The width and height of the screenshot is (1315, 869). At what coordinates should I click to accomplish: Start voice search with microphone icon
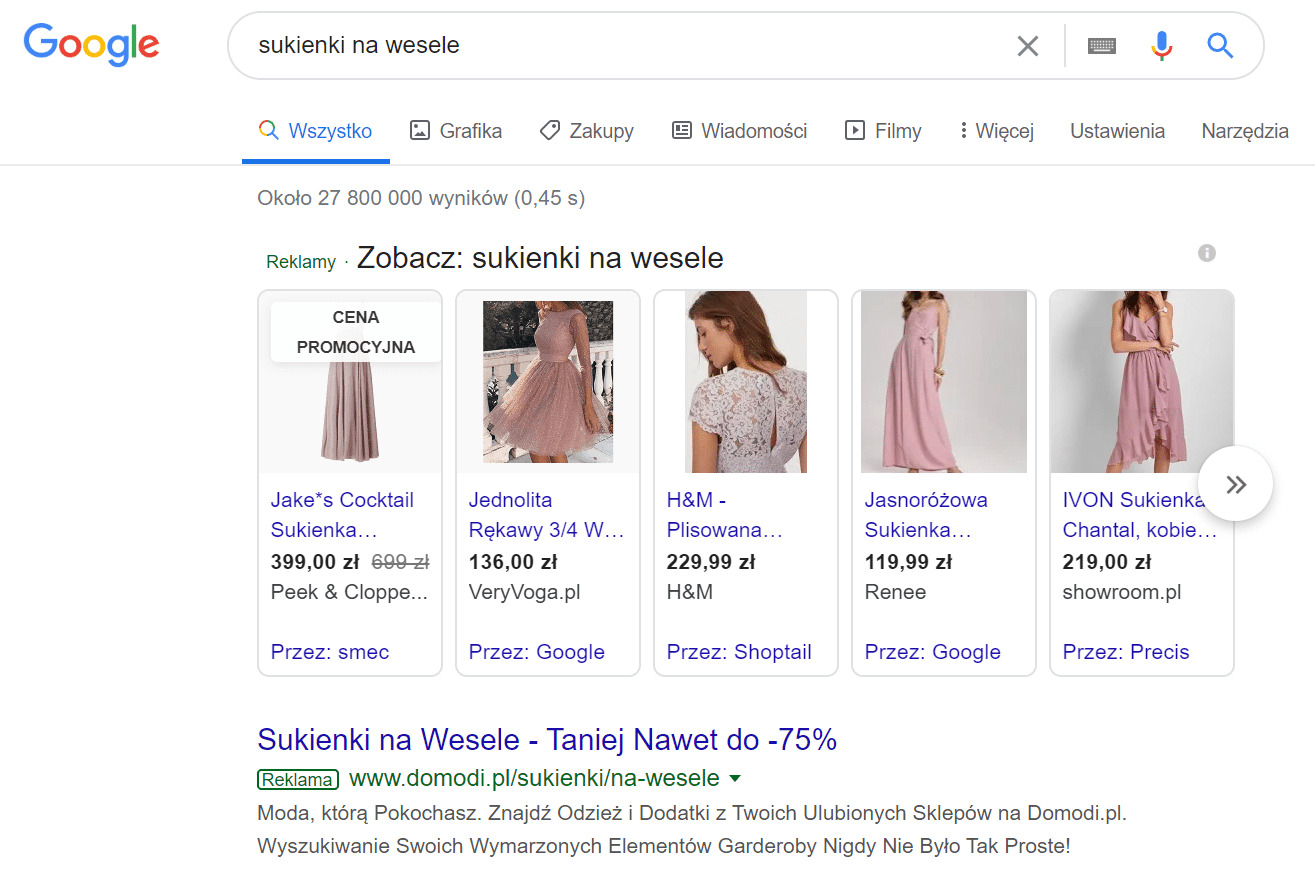[1161, 45]
